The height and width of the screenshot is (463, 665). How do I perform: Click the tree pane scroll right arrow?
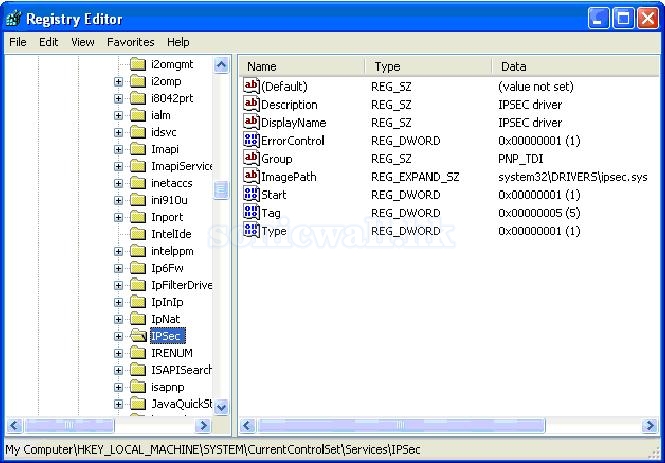click(x=203, y=425)
